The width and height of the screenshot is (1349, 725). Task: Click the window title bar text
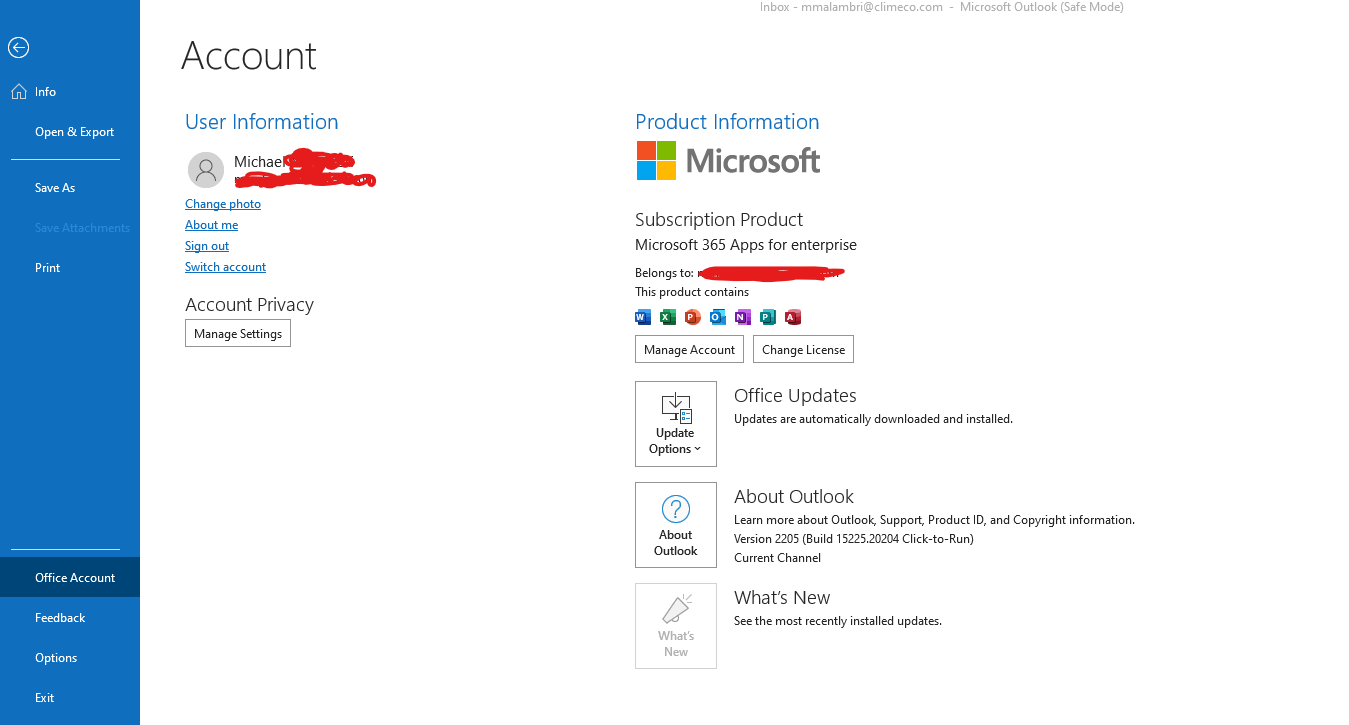click(941, 7)
